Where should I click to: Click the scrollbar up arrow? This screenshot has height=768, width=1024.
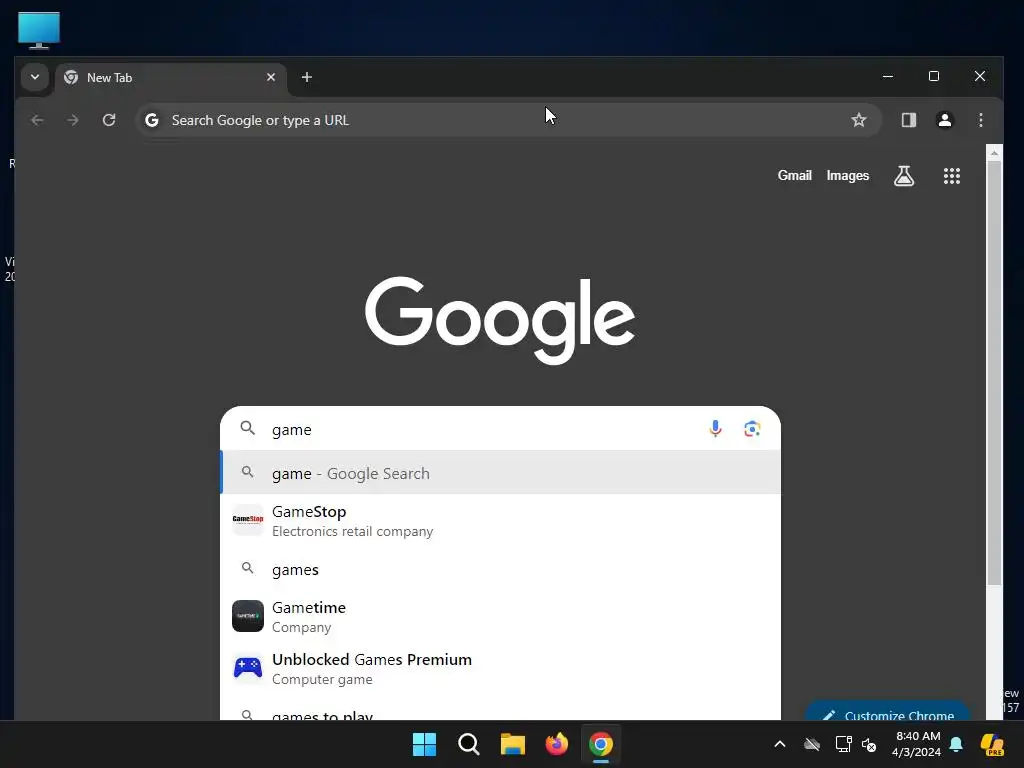[994, 153]
